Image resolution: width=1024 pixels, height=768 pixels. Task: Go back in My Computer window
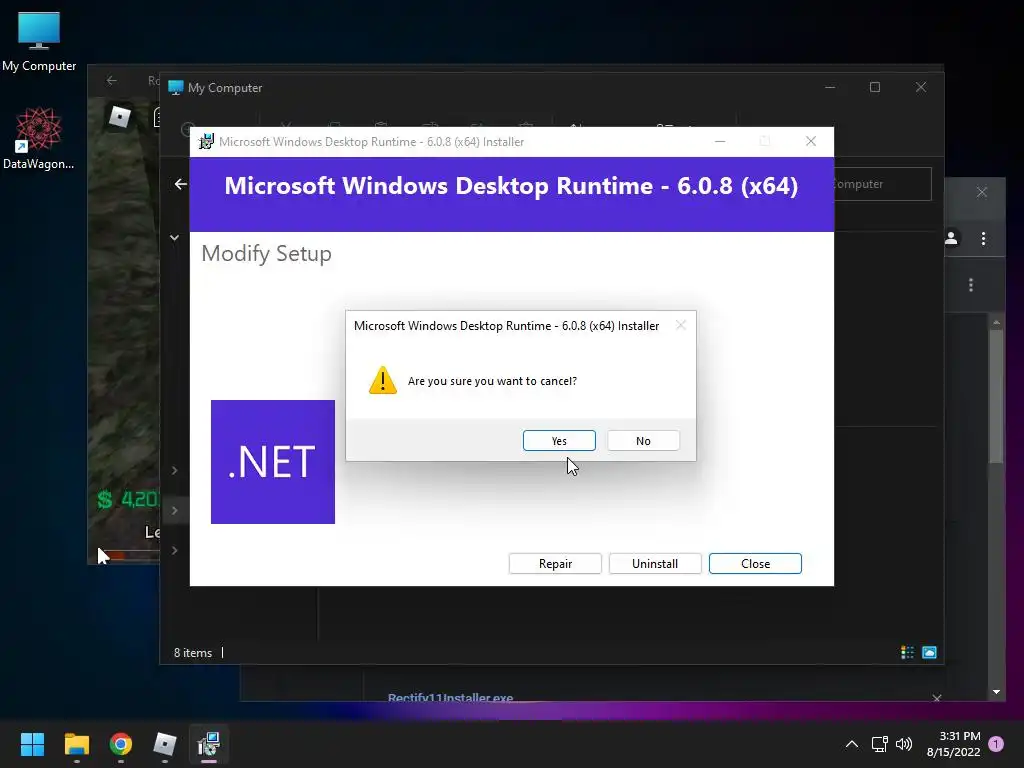[181, 185]
